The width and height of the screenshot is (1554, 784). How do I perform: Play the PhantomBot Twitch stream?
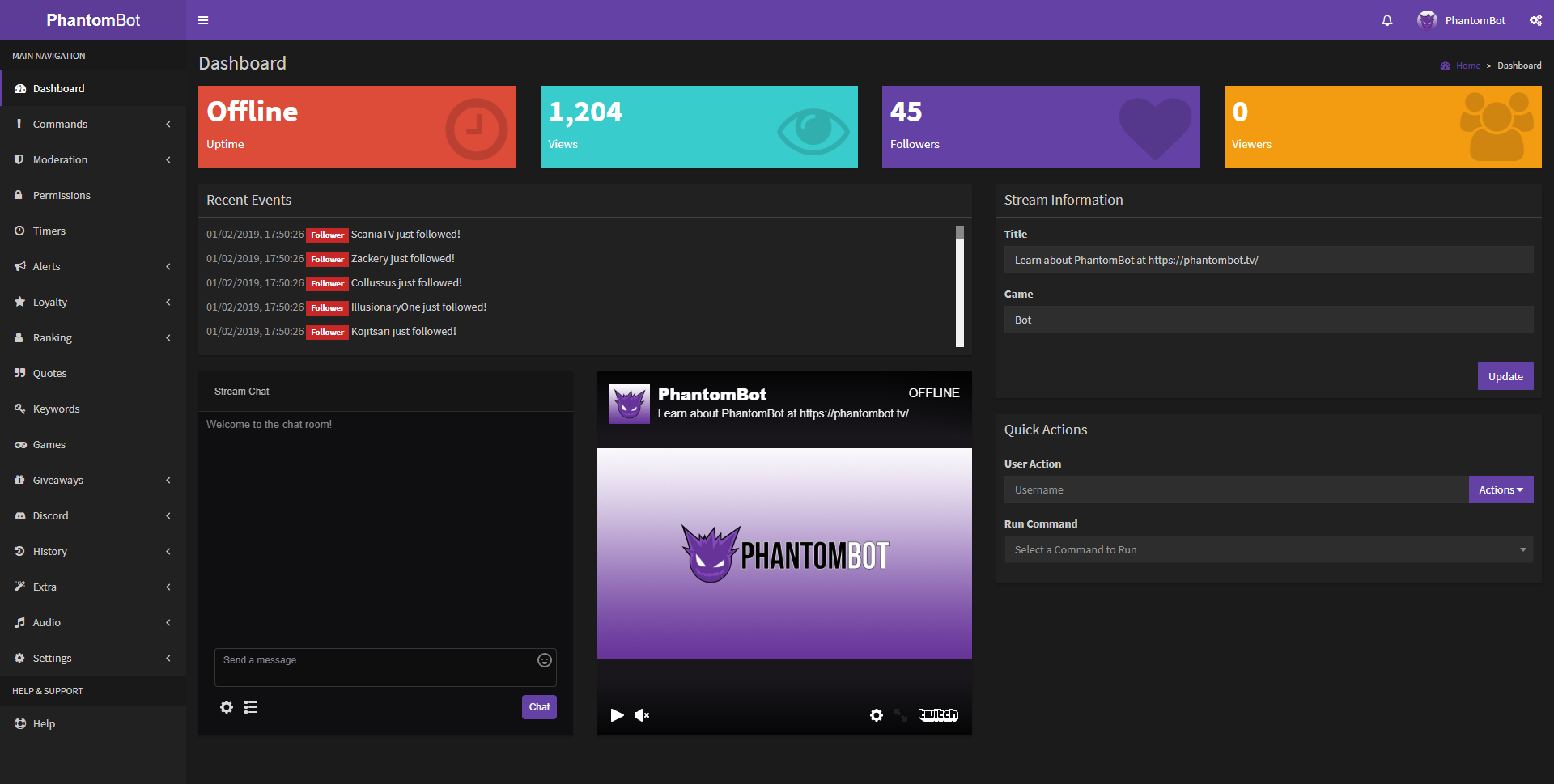click(x=617, y=715)
